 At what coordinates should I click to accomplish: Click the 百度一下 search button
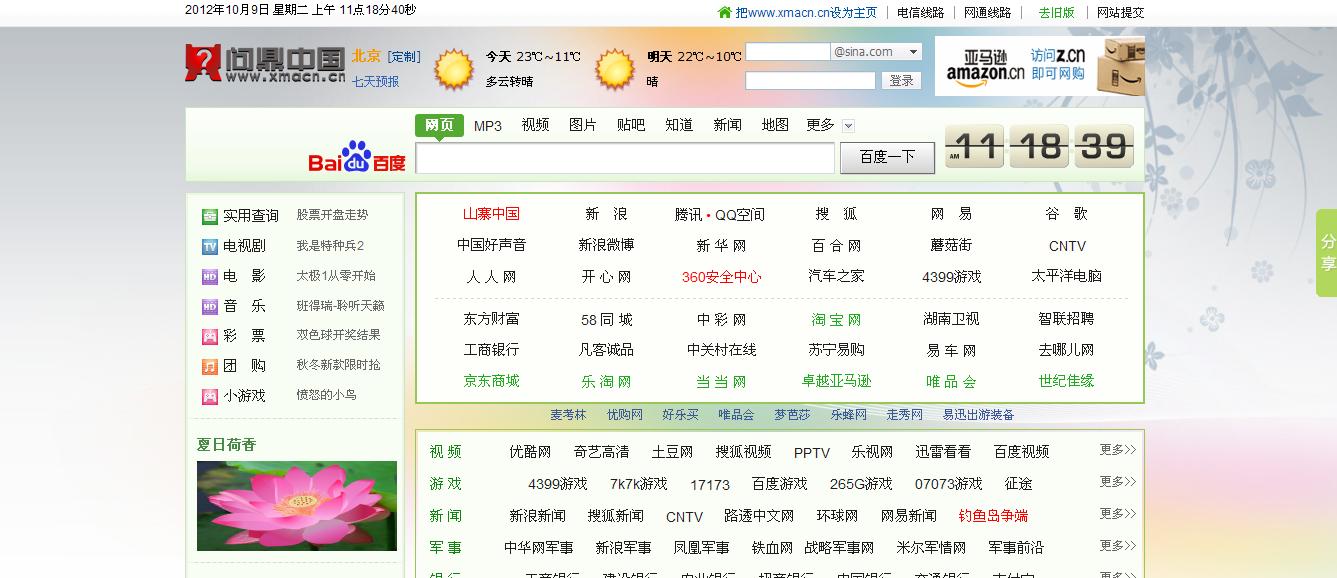click(887, 157)
